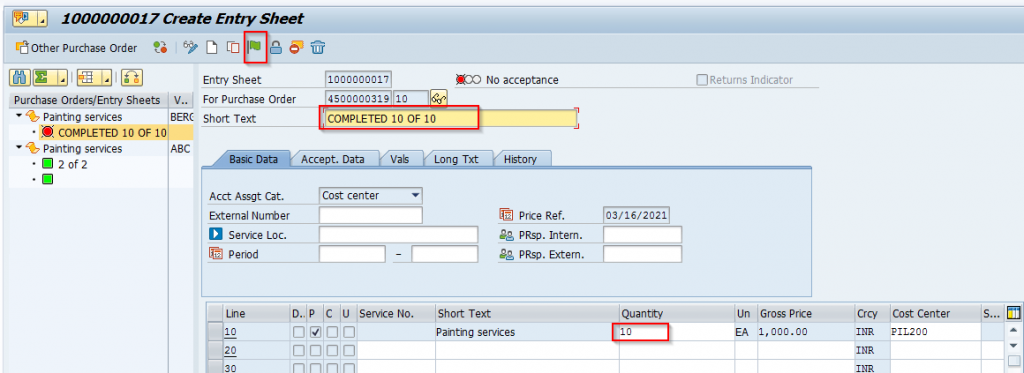The height and width of the screenshot is (373, 1024).
Task: Open table column configuration icon
Action: pyautogui.click(x=1014, y=314)
